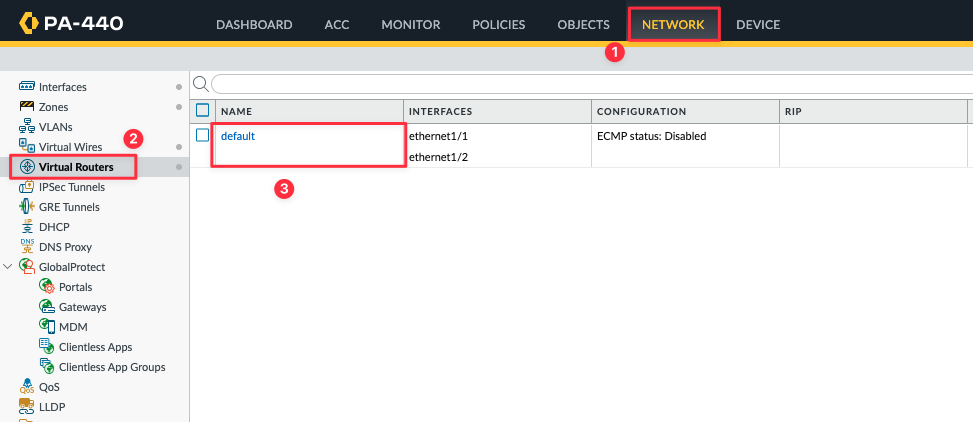Screen dimensions: 973x422
Task: Click the GlobalProtect Portals icon
Action: point(47,287)
